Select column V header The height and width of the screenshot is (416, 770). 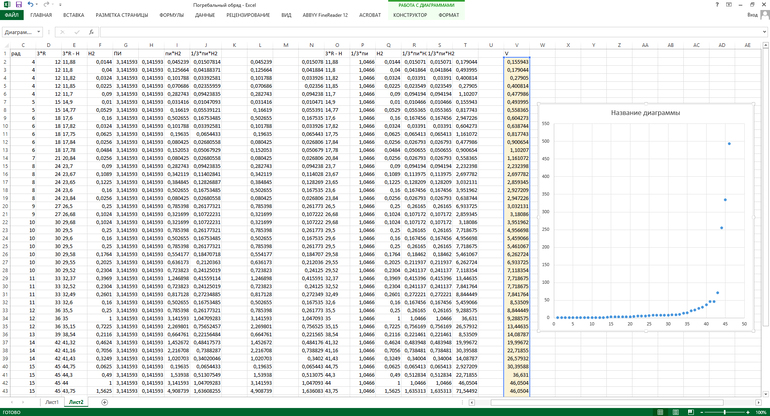pos(517,45)
